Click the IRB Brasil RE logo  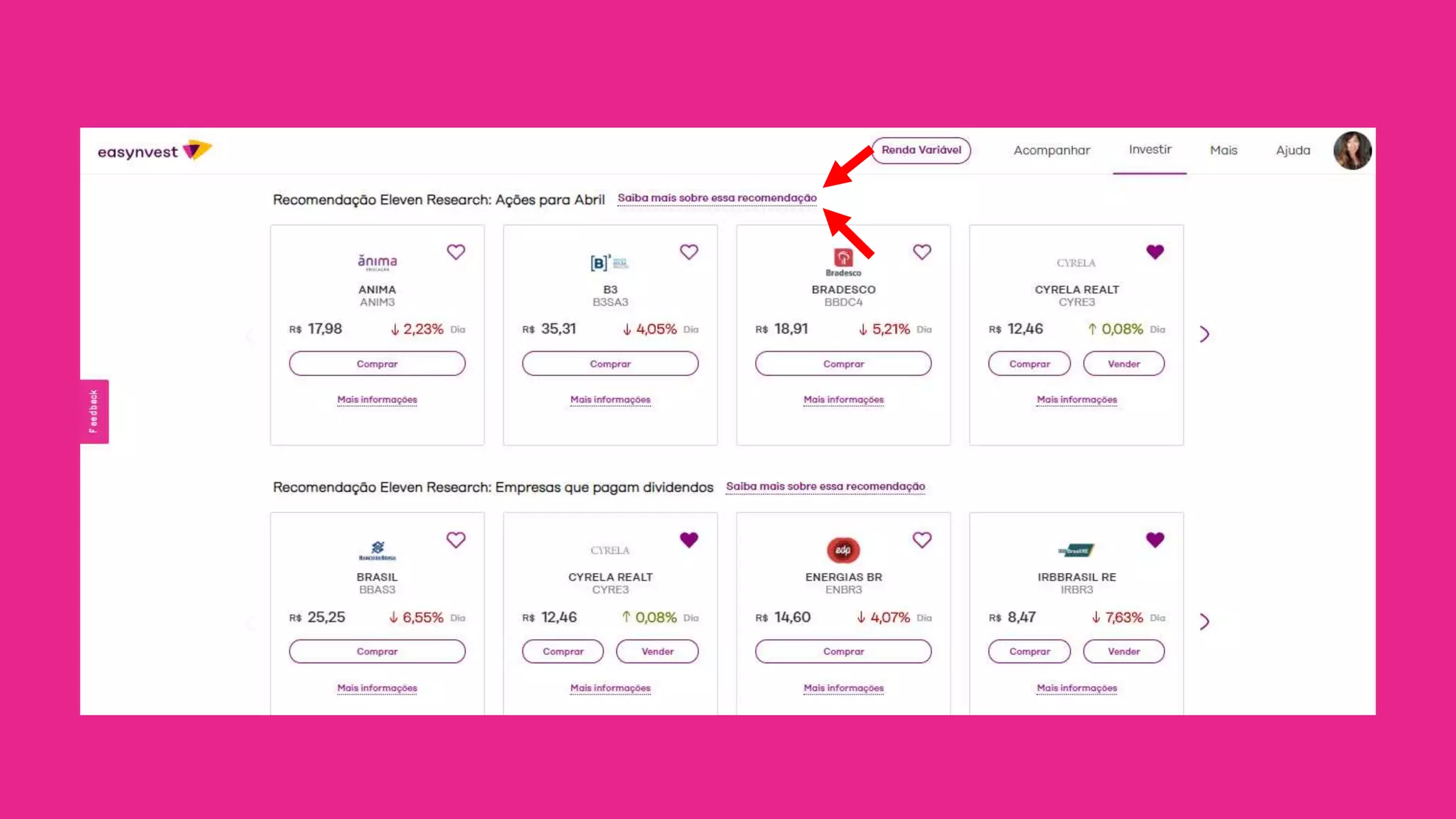point(1076,550)
